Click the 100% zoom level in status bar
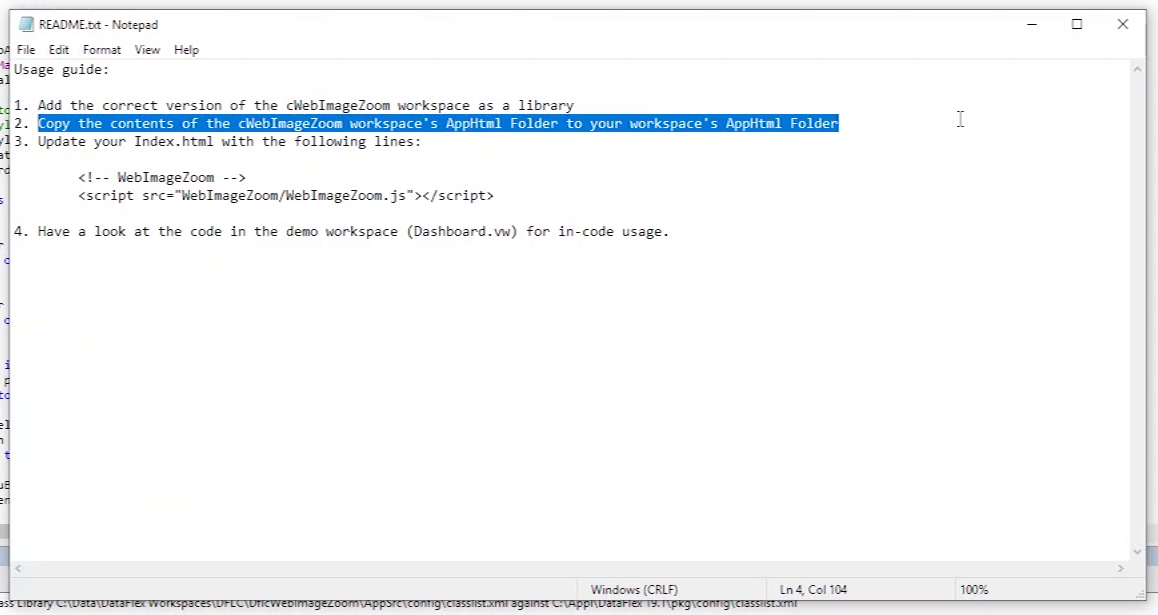This screenshot has height=615, width=1158. click(973, 590)
